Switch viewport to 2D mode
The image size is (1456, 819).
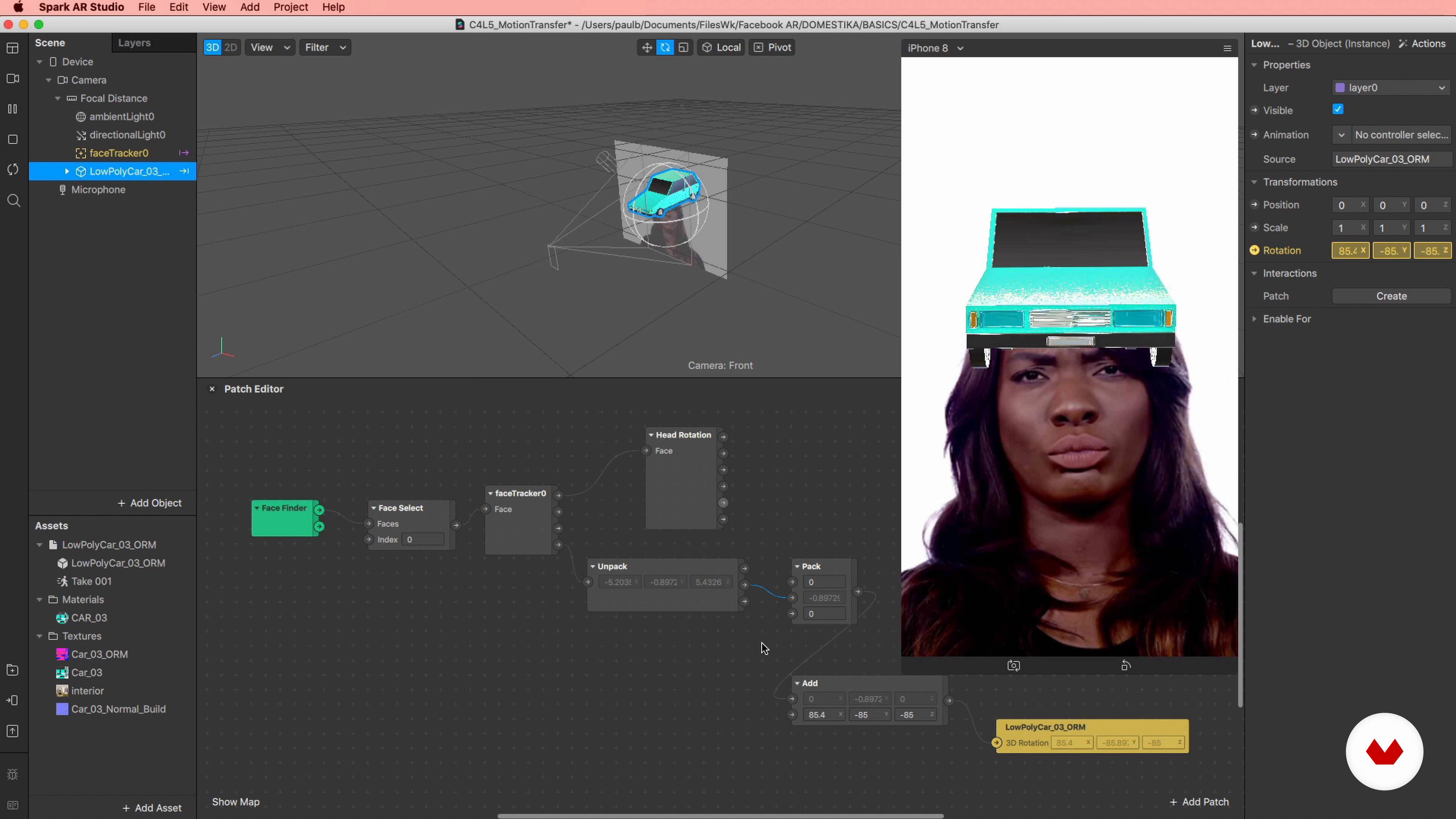click(x=231, y=47)
